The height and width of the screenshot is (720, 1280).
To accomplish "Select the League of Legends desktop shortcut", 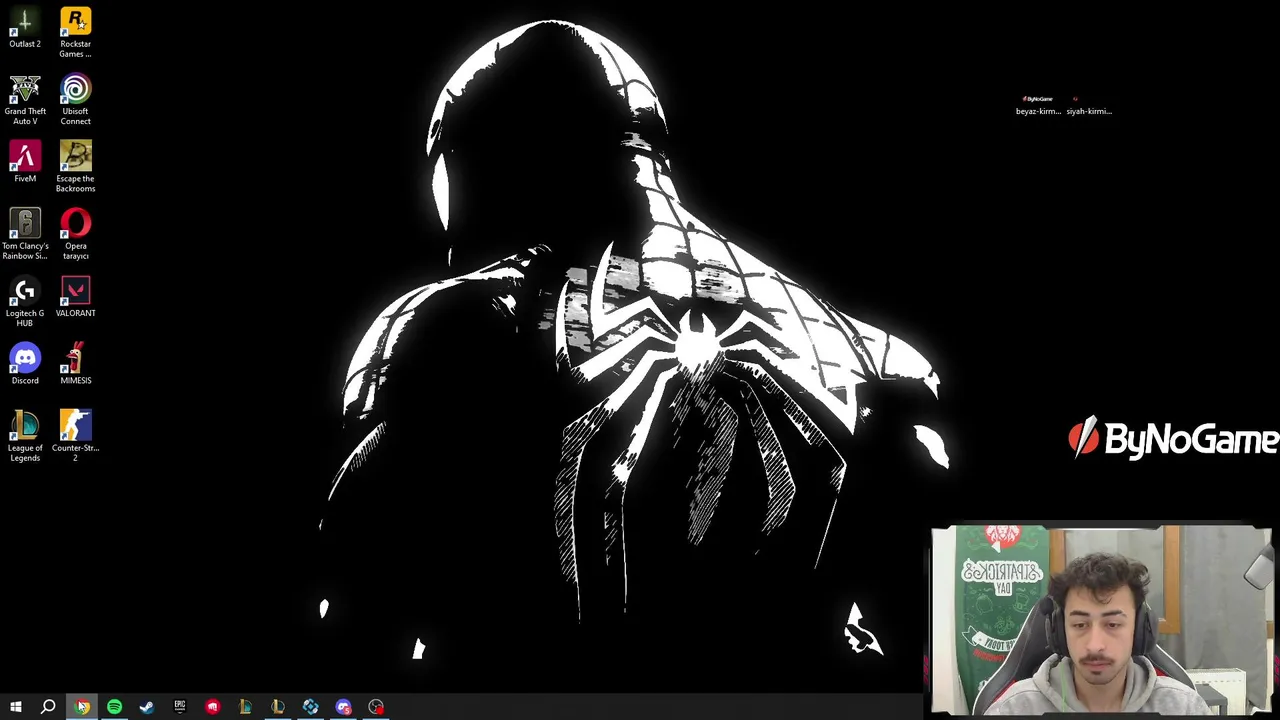I will (x=25, y=436).
